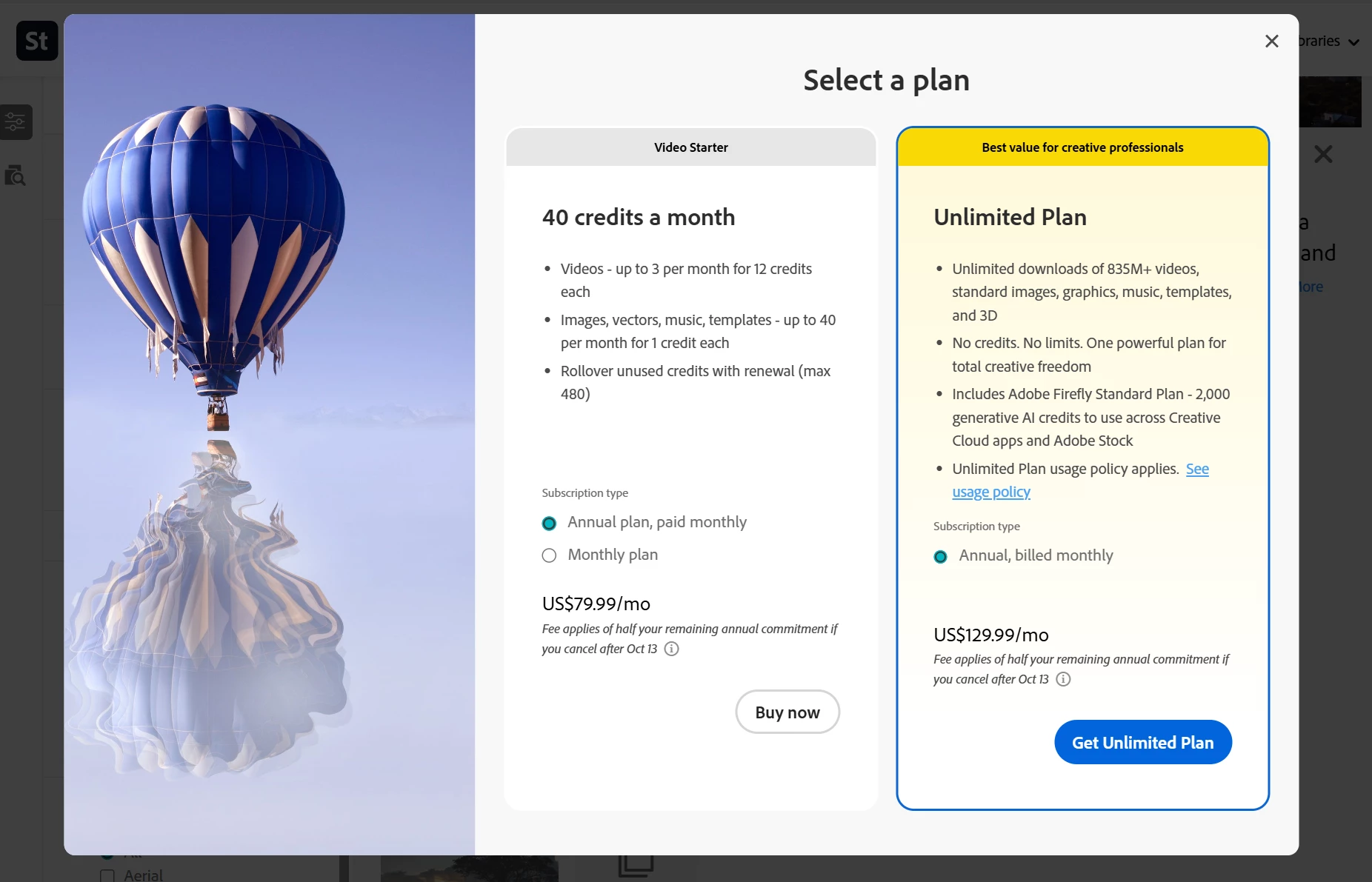Close the background side panel X
This screenshot has width=1372, height=882.
[x=1322, y=154]
